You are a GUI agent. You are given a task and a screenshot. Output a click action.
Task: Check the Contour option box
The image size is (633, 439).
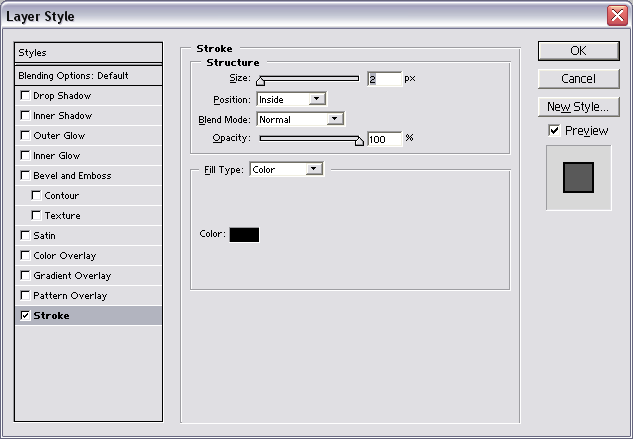click(x=36, y=195)
